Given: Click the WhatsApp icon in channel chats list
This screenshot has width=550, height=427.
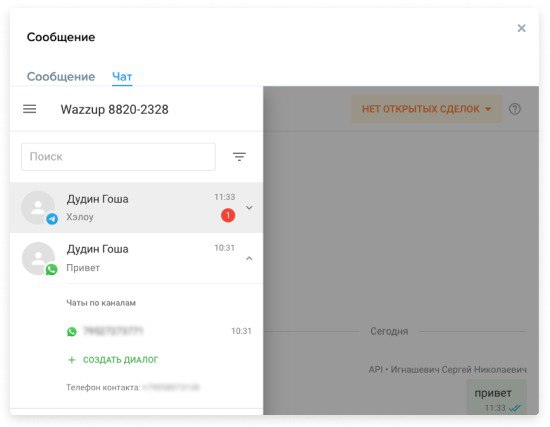Looking at the screenshot, I should point(72,331).
